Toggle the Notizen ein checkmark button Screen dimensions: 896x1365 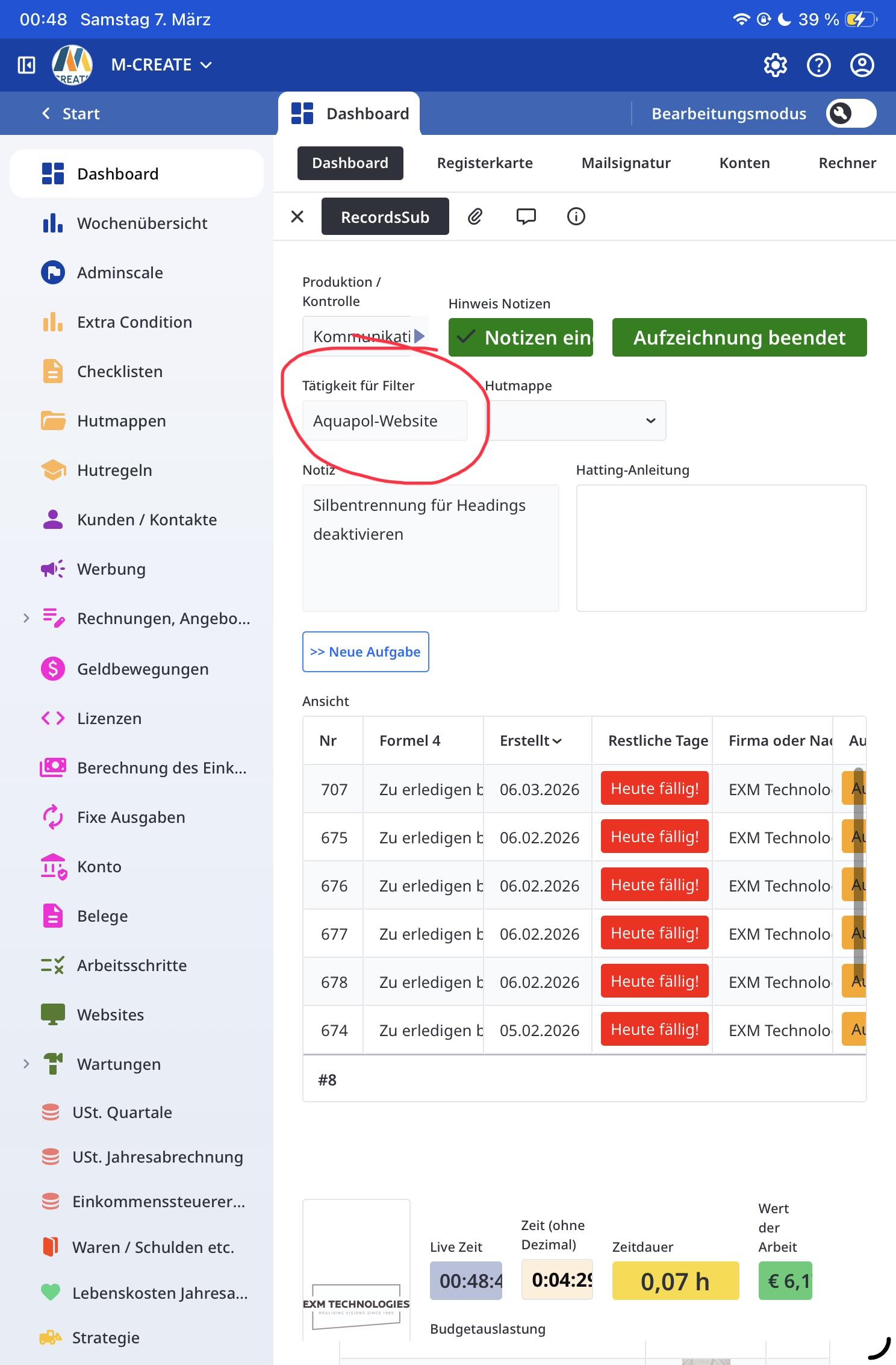tap(520, 337)
